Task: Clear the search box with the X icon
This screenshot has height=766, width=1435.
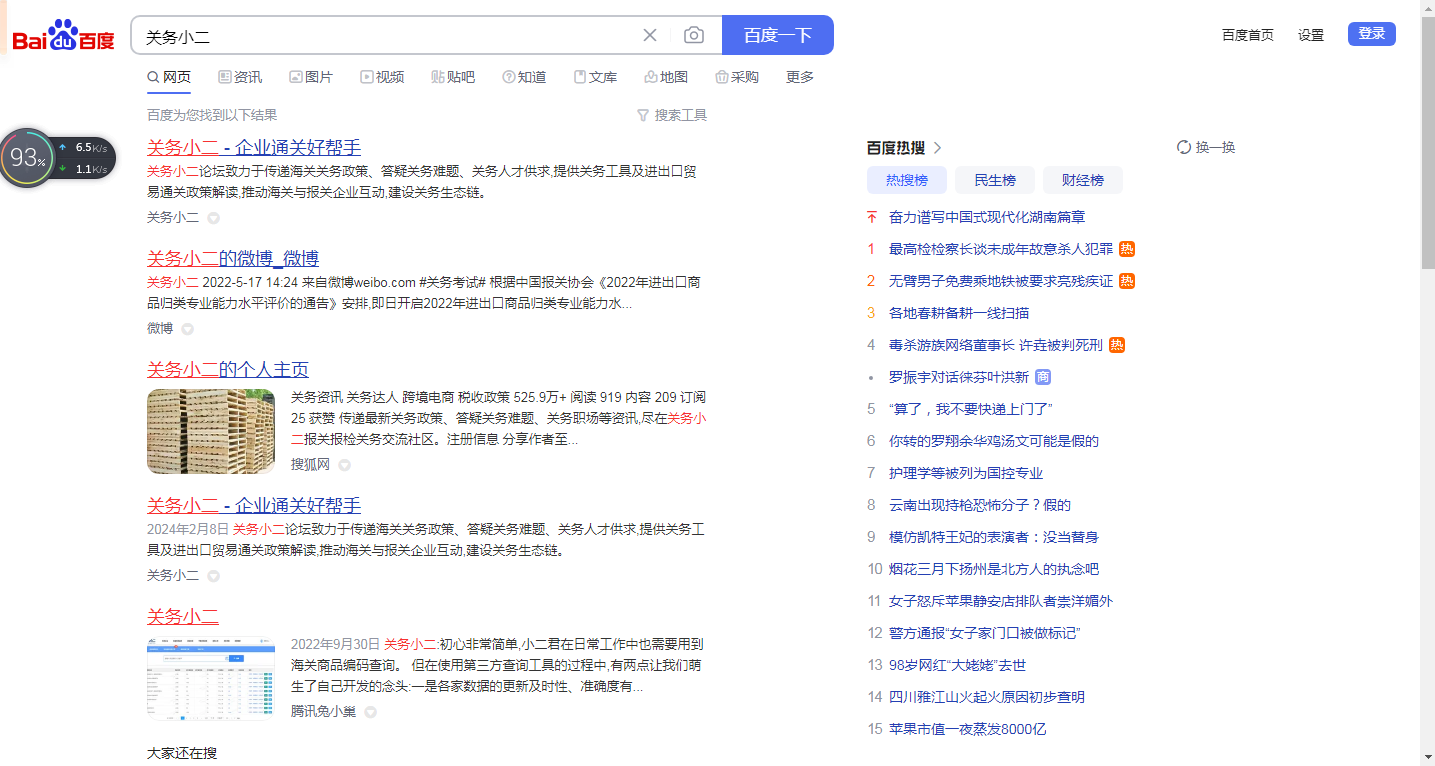Action: point(650,36)
